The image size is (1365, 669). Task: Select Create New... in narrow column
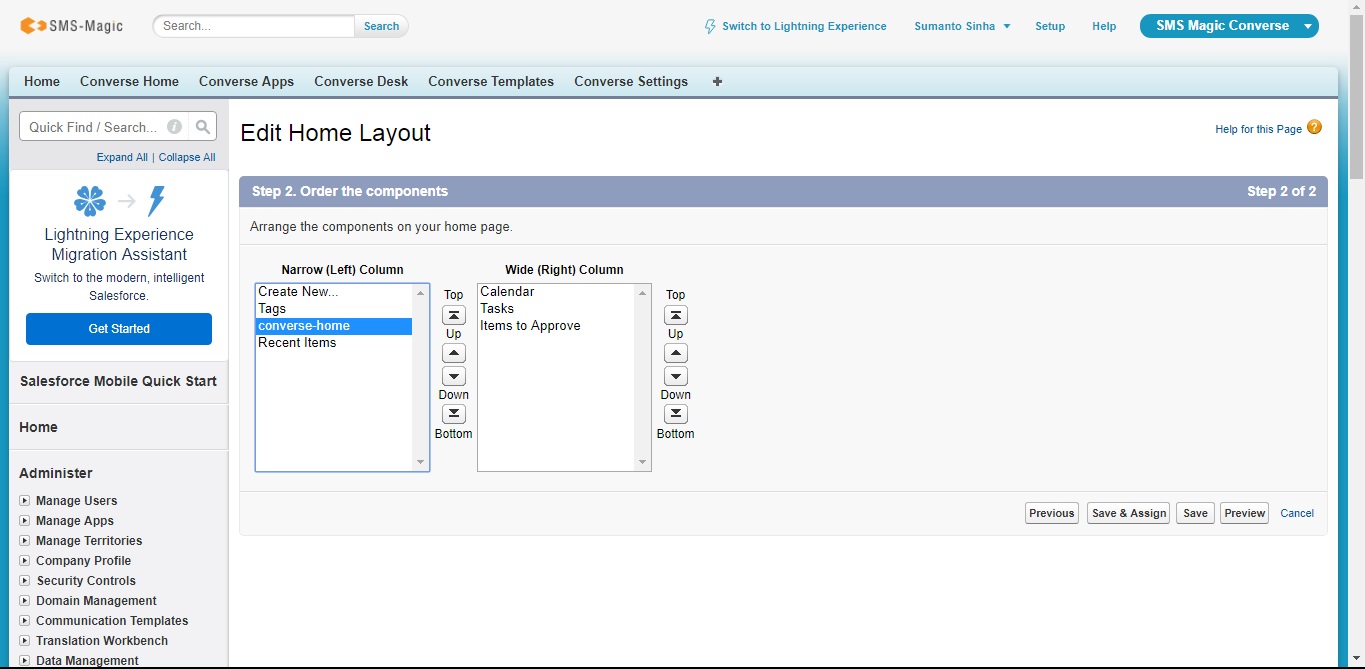point(334,292)
